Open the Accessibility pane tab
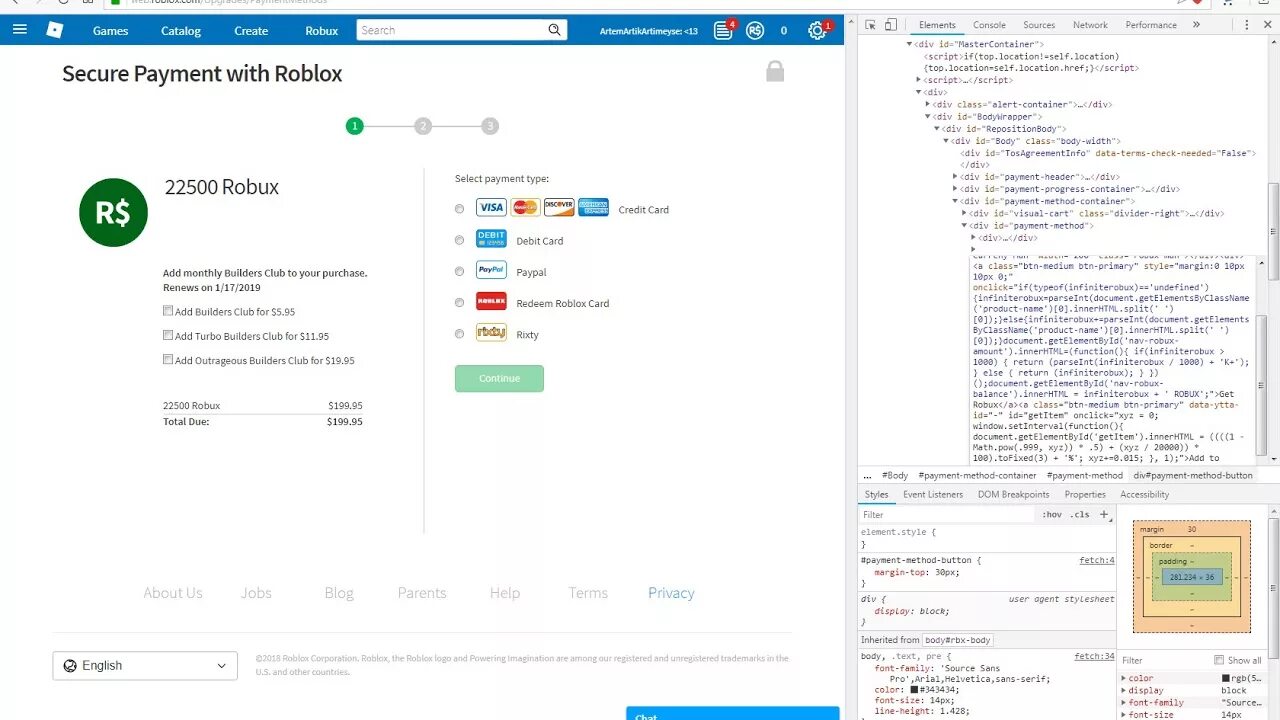The height and width of the screenshot is (720, 1280). click(x=1144, y=494)
